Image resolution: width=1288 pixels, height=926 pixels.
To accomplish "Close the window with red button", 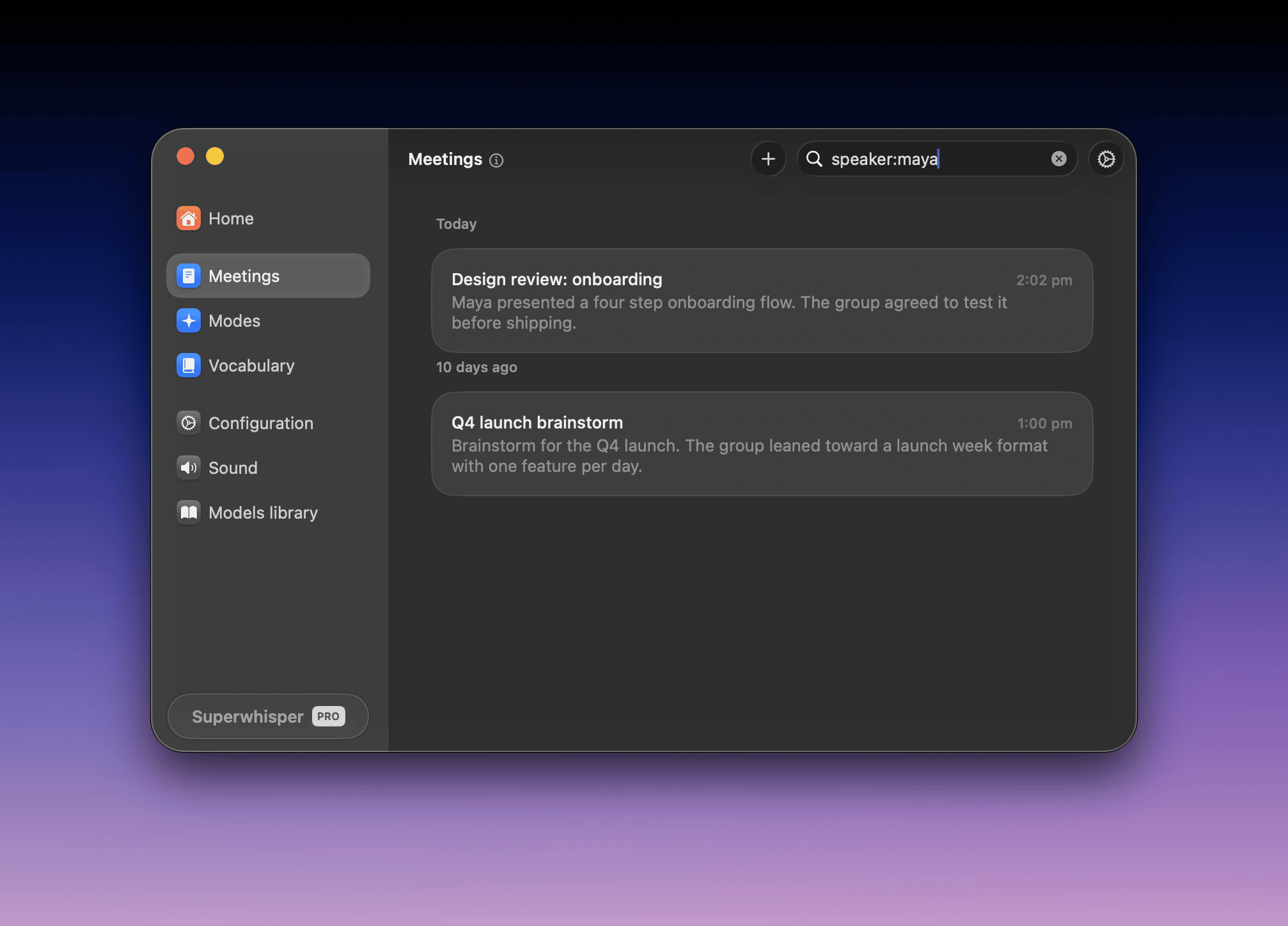I will point(185,156).
